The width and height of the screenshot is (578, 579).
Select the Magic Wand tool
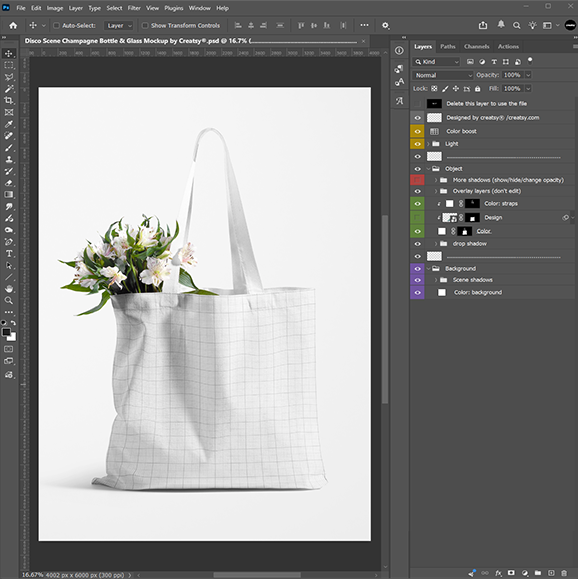pyautogui.click(x=9, y=89)
